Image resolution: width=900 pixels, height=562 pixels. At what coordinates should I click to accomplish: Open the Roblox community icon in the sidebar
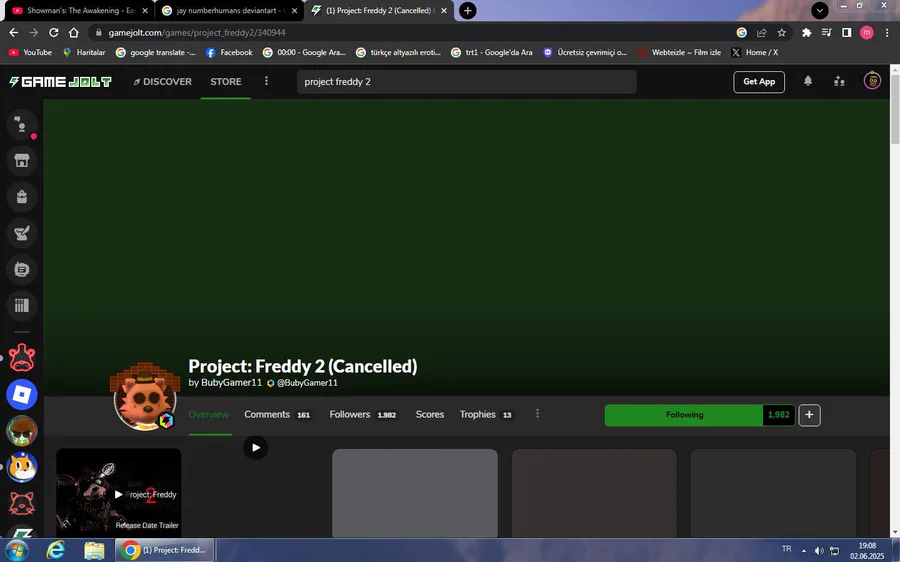[22, 394]
